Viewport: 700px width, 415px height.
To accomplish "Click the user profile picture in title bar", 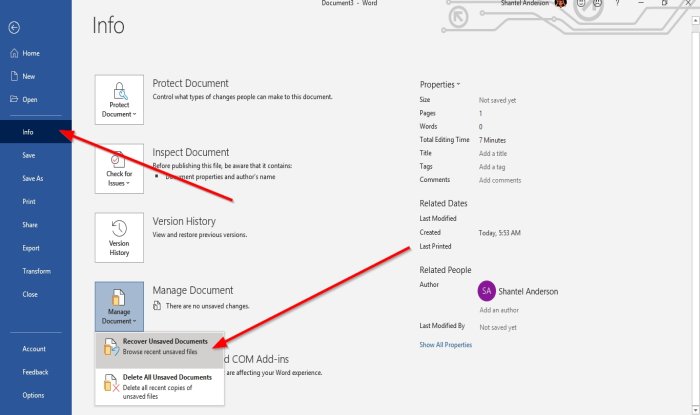I will (x=561, y=4).
